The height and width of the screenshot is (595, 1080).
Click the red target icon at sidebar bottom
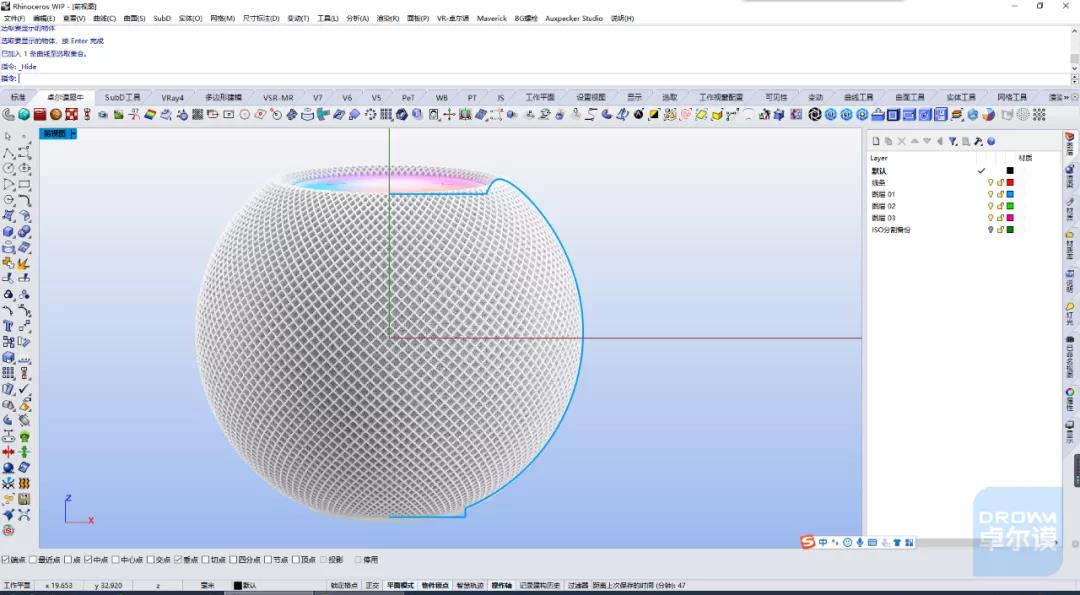pyautogui.click(x=8, y=530)
